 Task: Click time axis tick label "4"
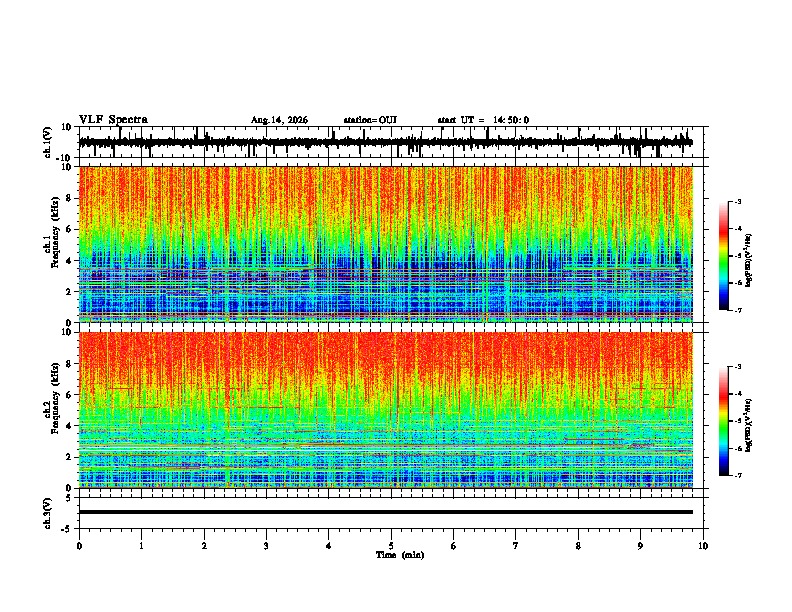(x=329, y=546)
